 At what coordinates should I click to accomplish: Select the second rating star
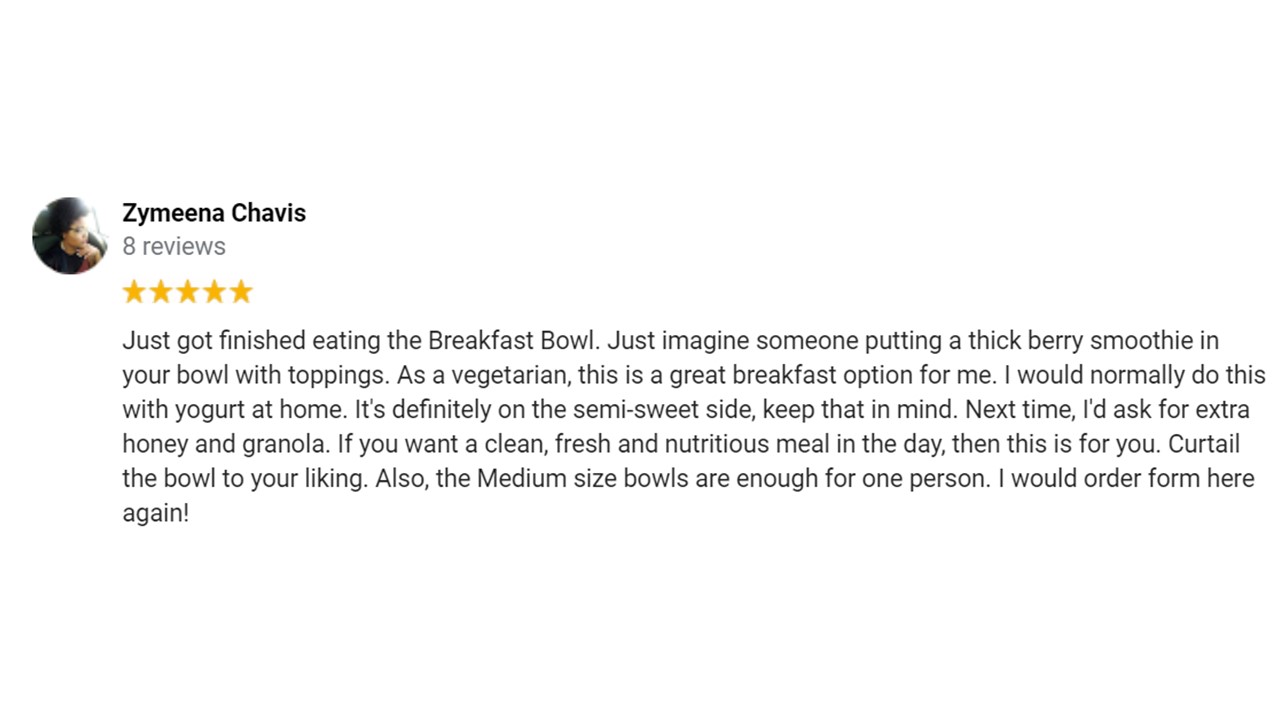[161, 292]
